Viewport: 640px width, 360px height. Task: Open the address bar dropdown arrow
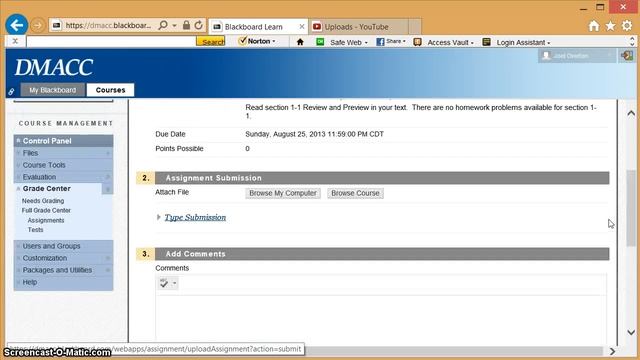[174, 25]
